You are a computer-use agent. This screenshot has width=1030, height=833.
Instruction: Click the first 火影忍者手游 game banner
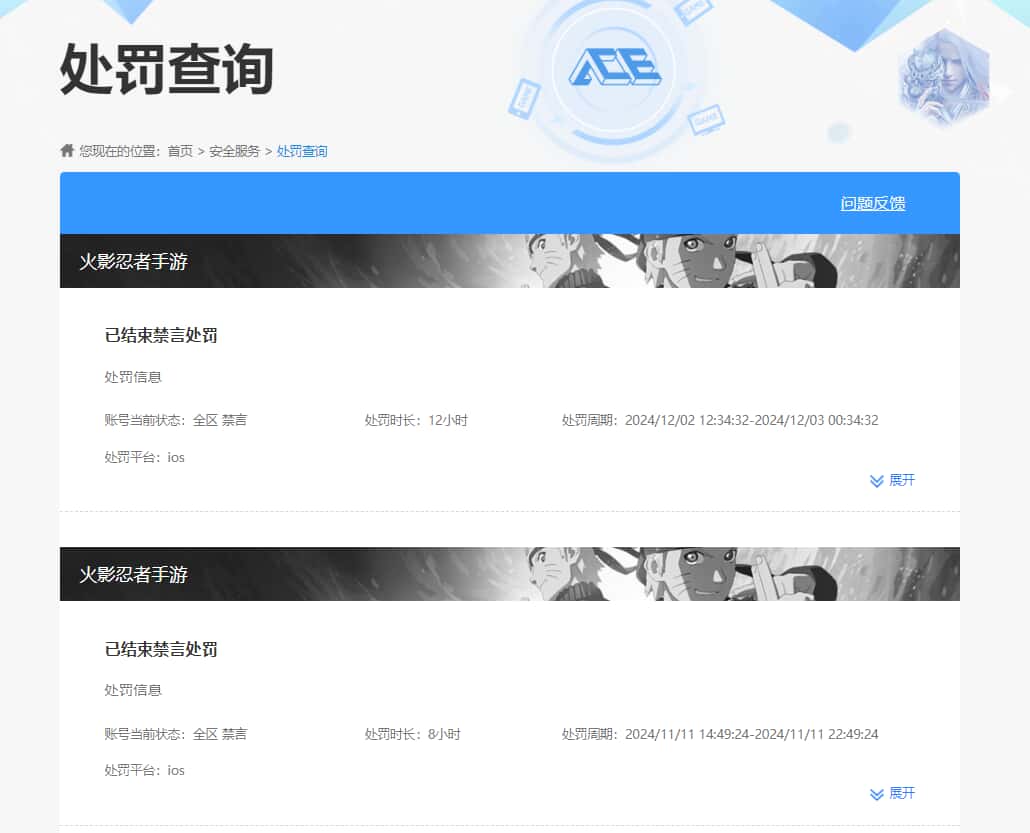(510, 261)
